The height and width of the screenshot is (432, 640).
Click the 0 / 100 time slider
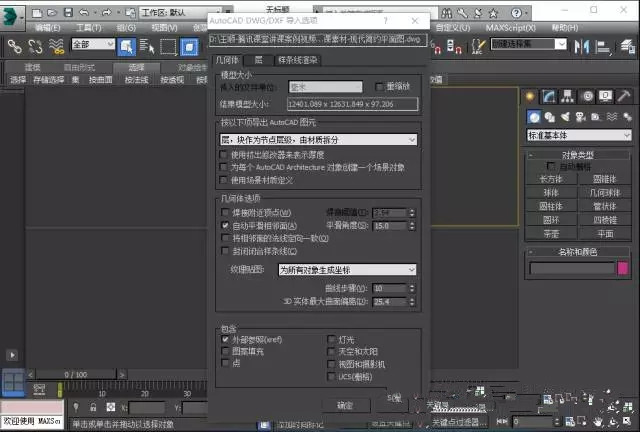coord(76,374)
